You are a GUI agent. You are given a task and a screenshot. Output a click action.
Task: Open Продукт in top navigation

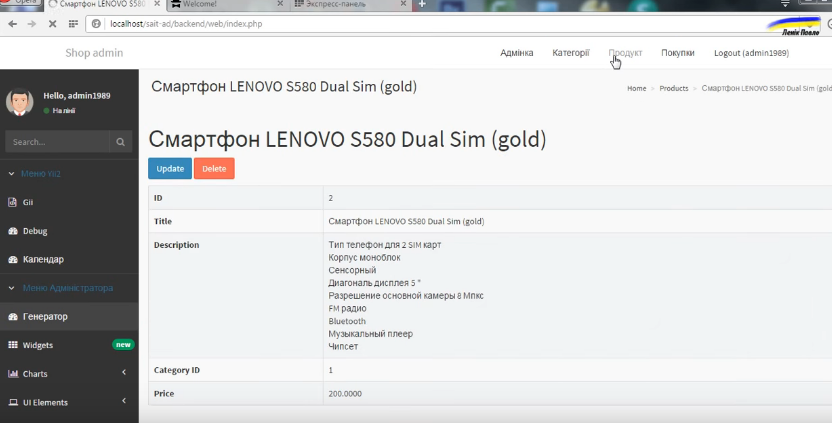[625, 53]
